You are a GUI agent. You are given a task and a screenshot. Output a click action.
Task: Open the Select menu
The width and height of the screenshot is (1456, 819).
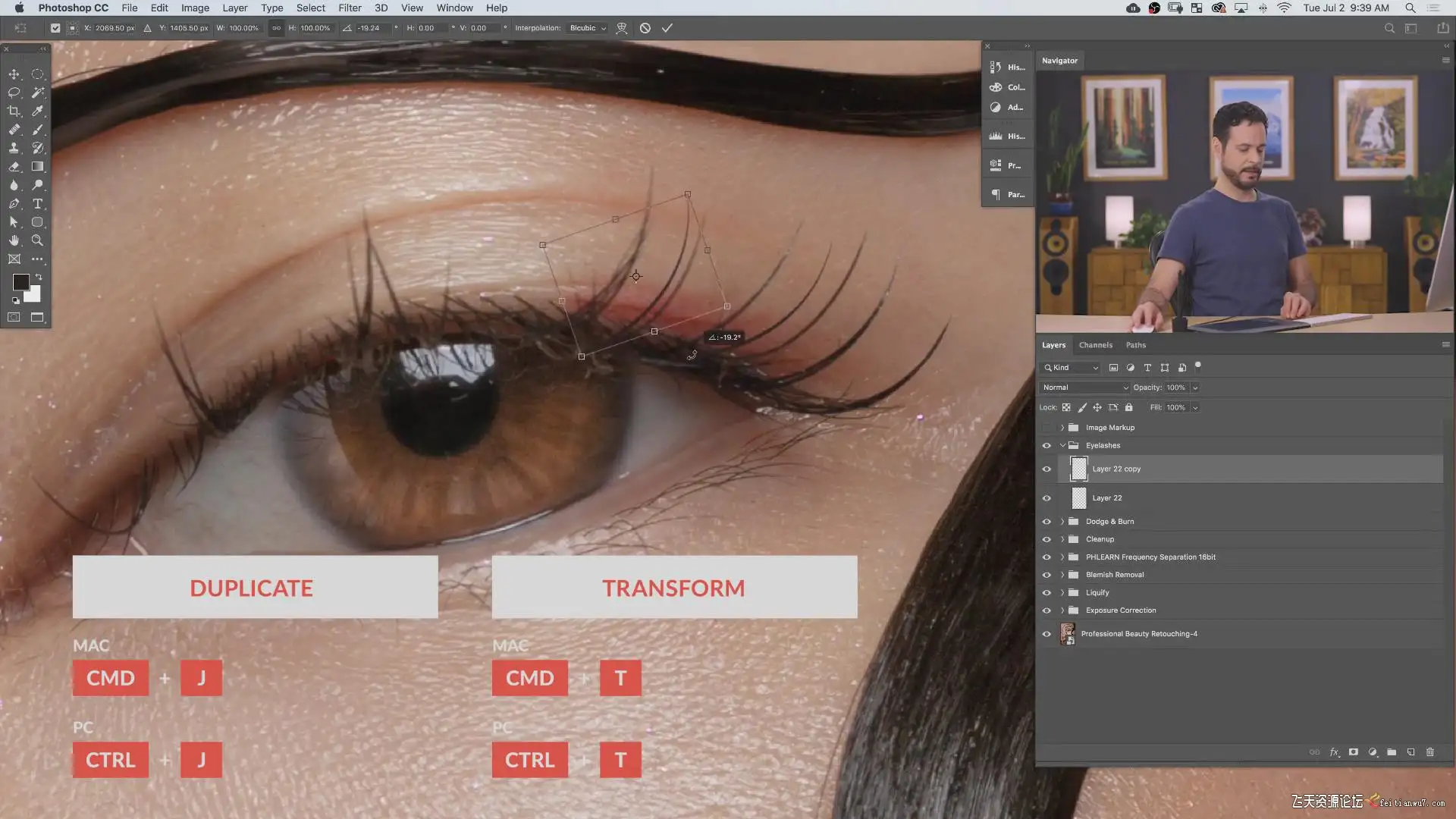(311, 8)
